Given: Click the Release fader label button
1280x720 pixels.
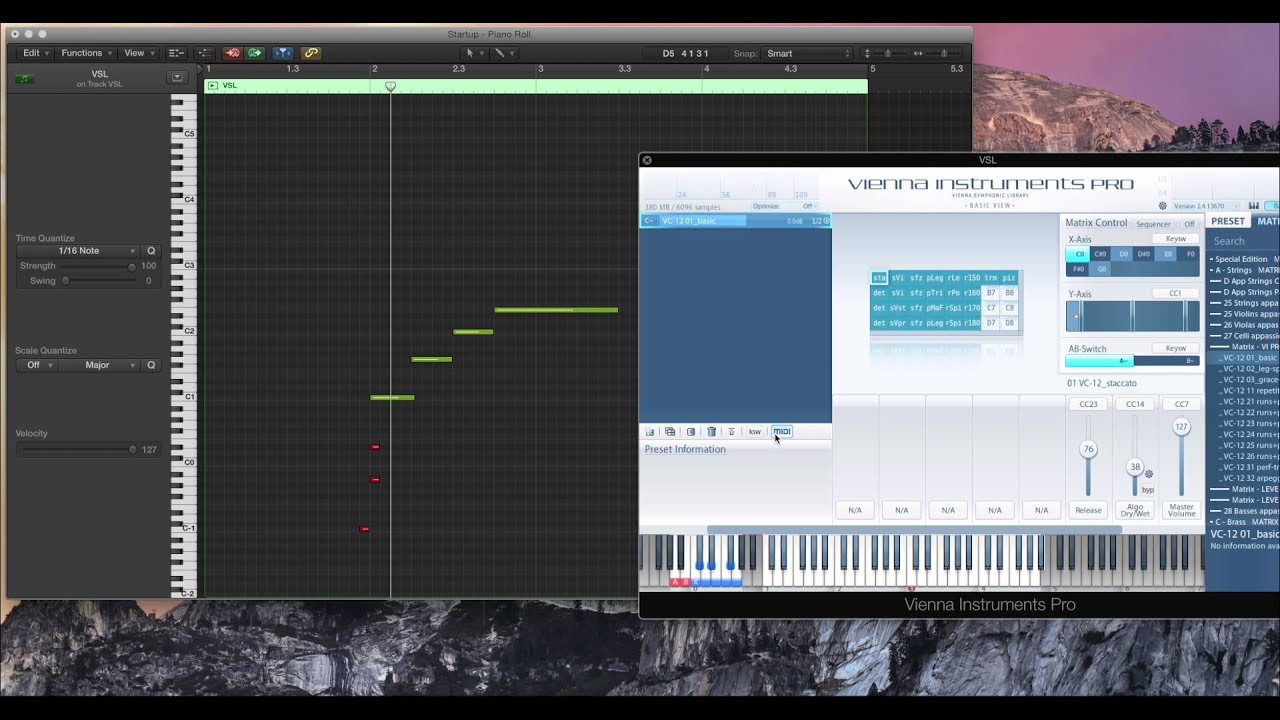Looking at the screenshot, I should click(x=1088, y=510).
